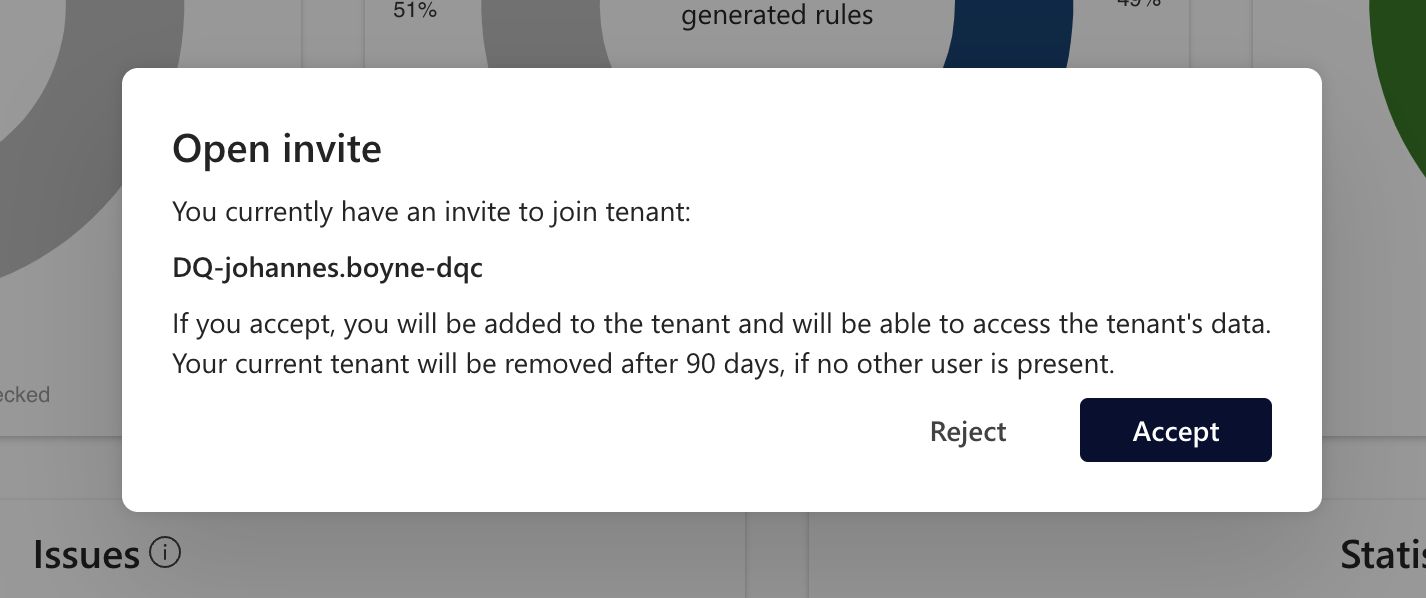The height and width of the screenshot is (598, 1426).
Task: Select the tenant name DQ-johannes.boyne-dqc
Action: (327, 269)
